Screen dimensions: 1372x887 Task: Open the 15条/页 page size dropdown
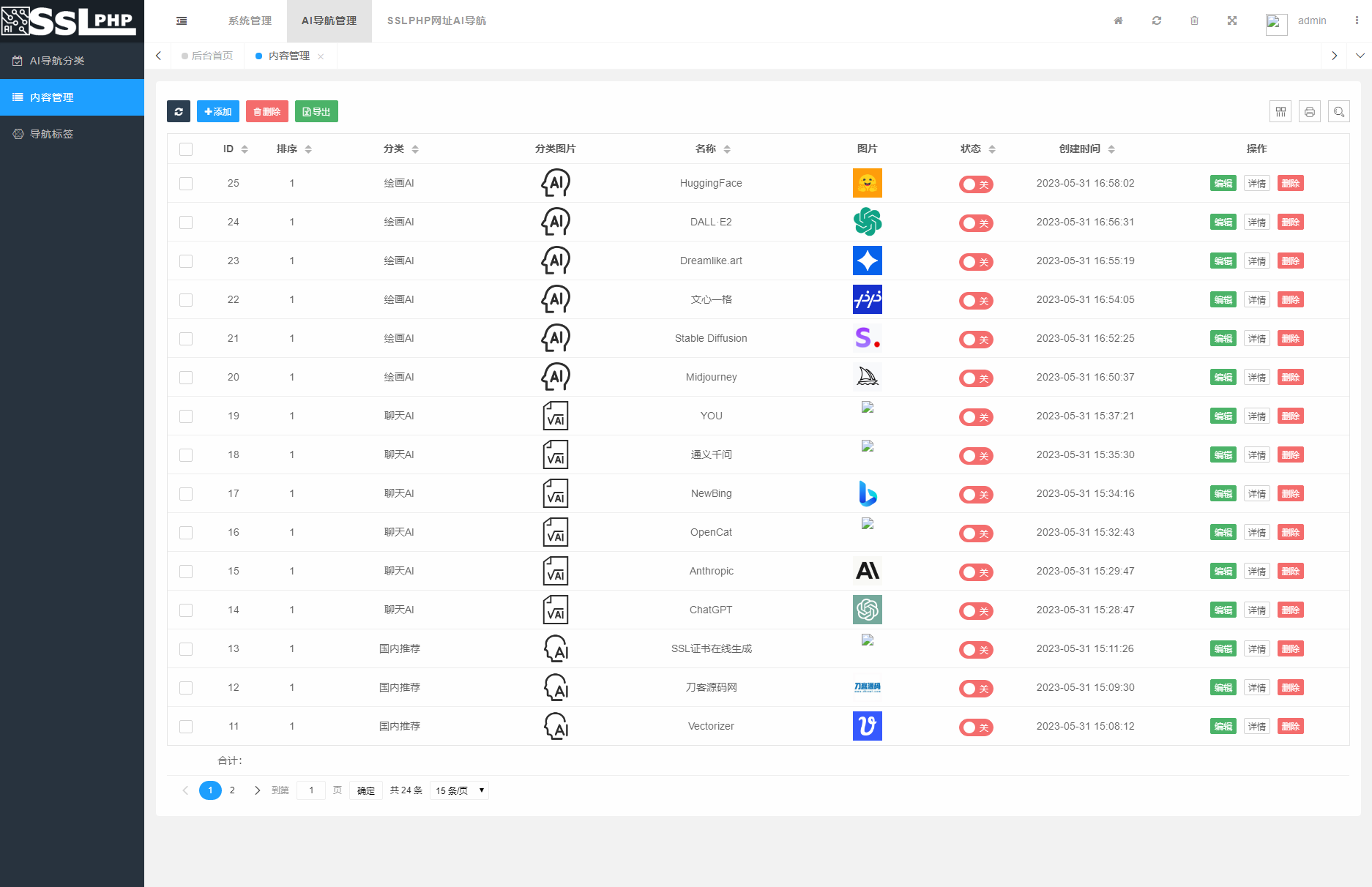click(458, 790)
